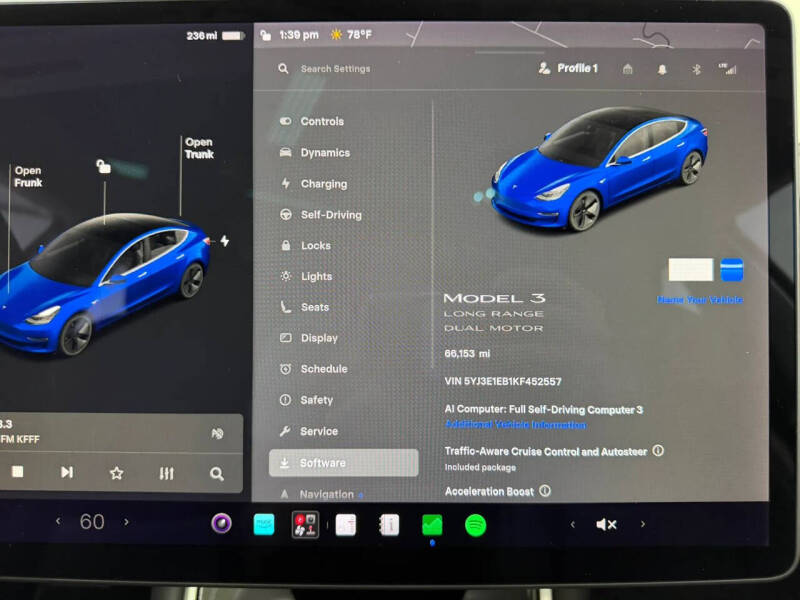800x600 pixels.
Task: Increase temperature with right arrow by 60
Action: point(126,521)
